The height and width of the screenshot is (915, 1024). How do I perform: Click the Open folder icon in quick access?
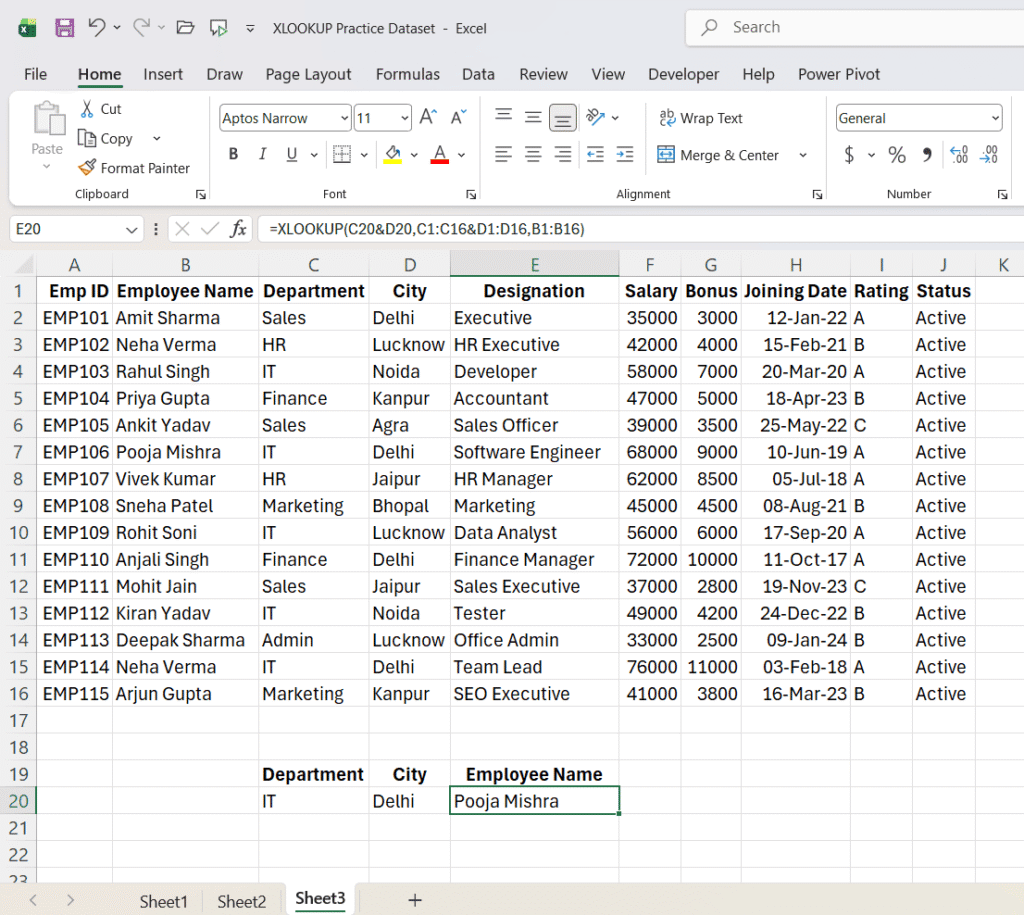point(185,27)
